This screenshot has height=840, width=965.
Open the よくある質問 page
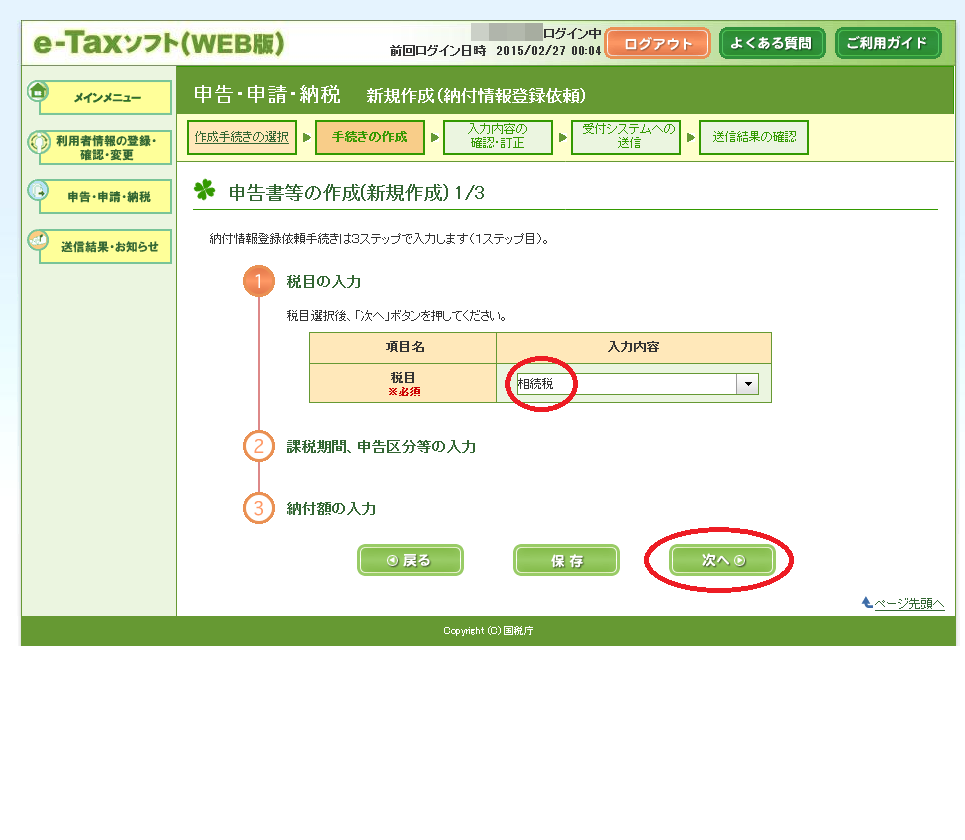click(x=772, y=44)
